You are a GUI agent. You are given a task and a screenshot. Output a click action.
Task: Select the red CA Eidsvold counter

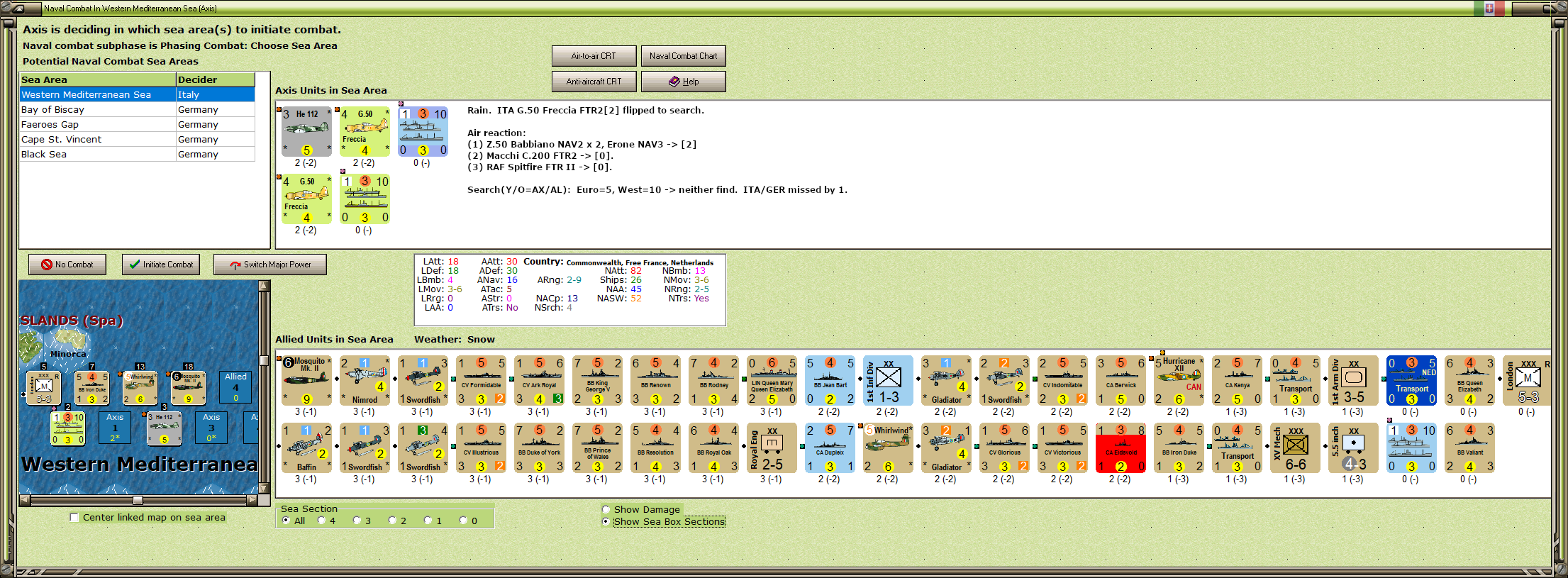point(1121,448)
